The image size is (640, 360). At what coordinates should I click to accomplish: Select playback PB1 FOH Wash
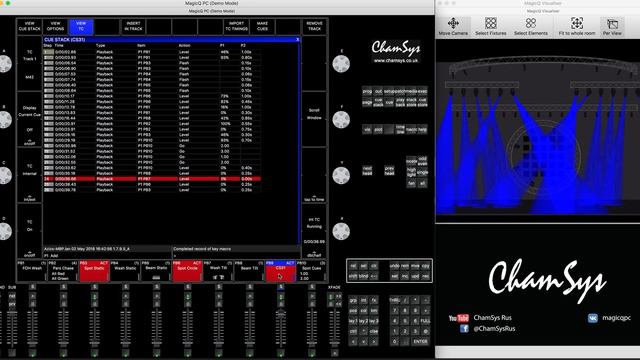[x=32, y=271]
